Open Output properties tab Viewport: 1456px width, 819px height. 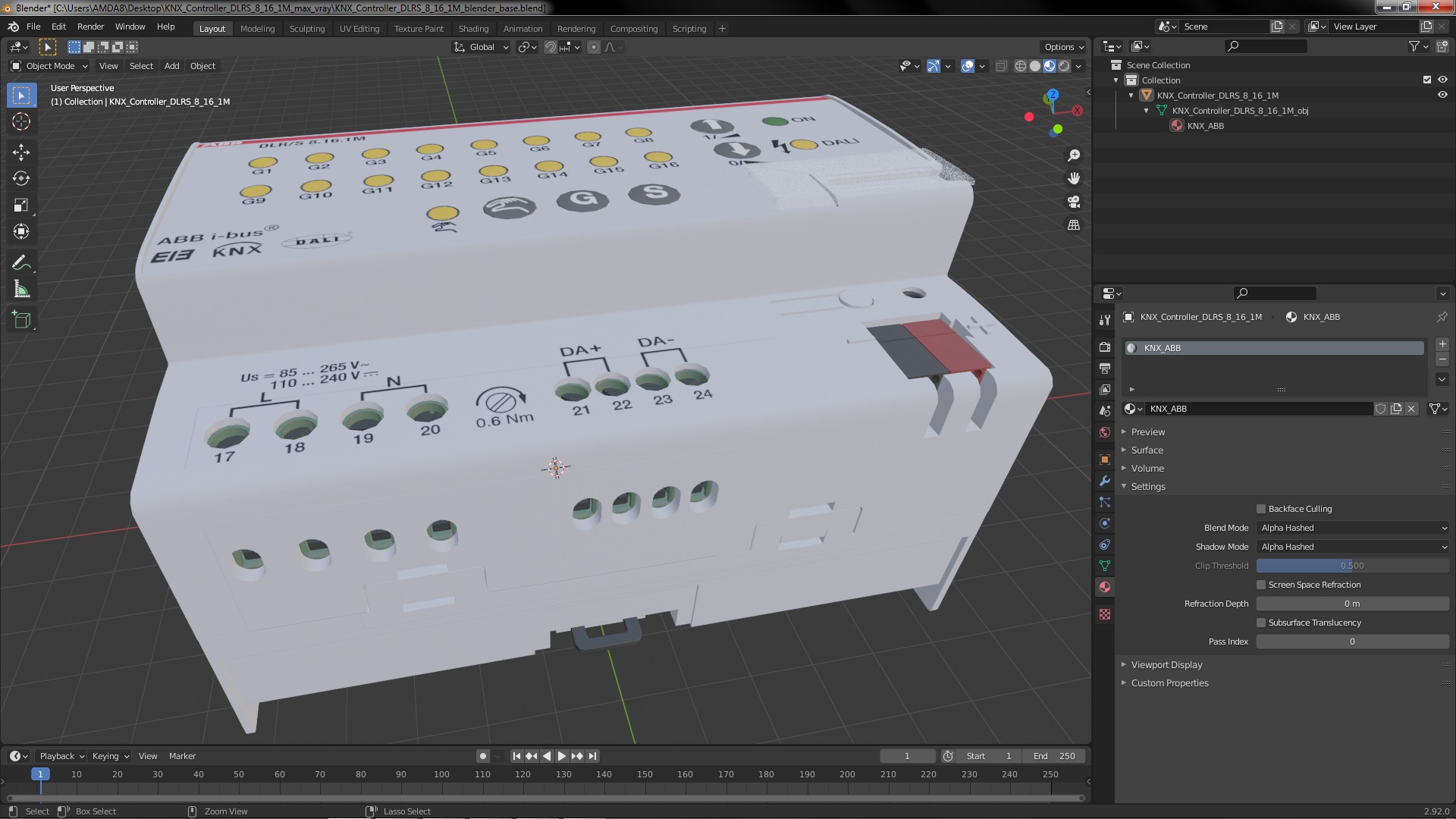click(x=1105, y=368)
